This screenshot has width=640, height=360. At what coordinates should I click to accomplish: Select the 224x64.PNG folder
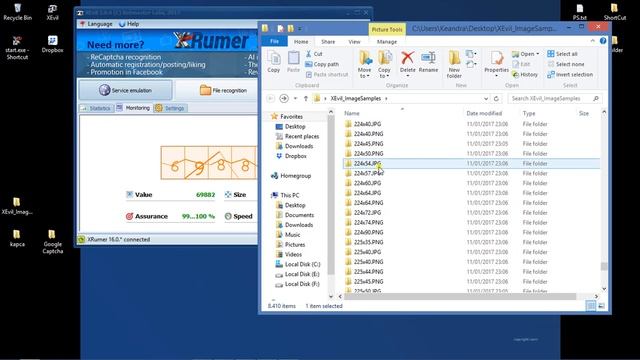(369, 202)
